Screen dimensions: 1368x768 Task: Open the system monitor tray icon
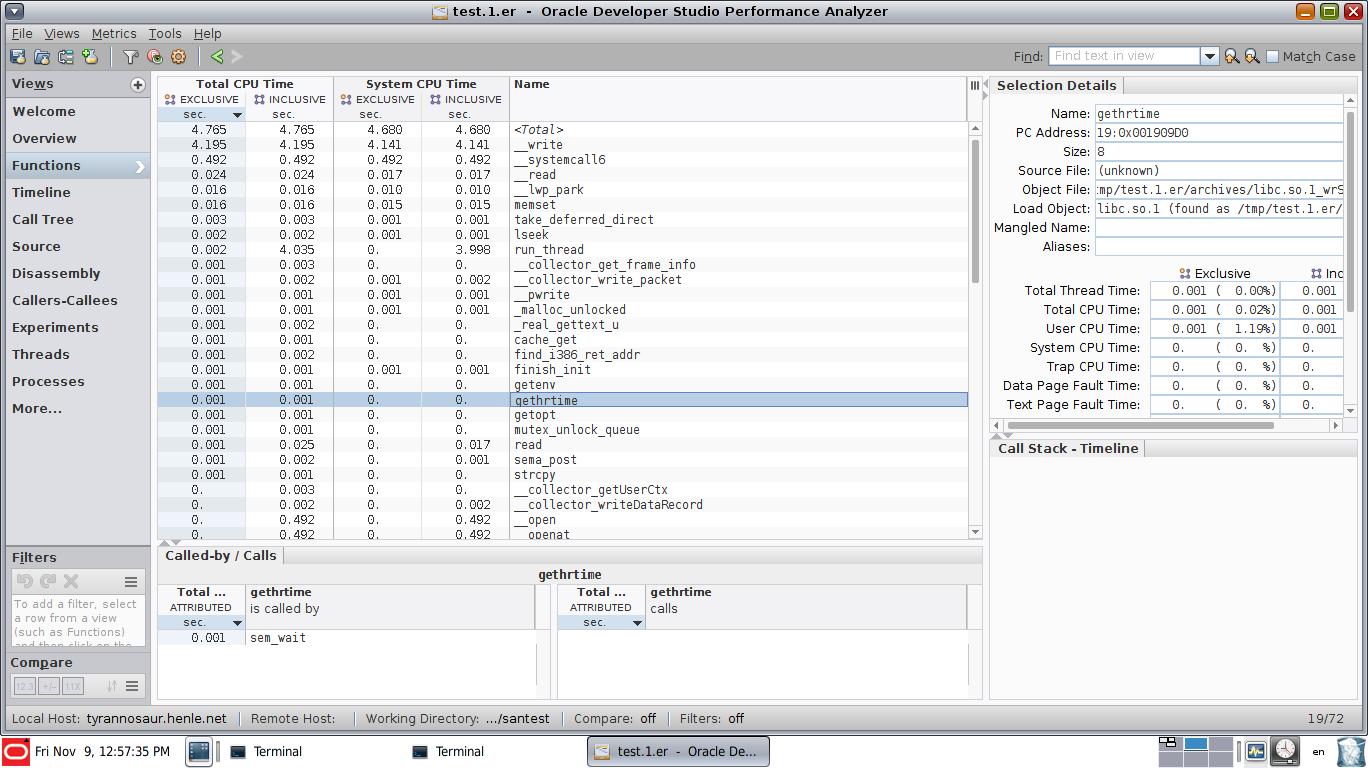1256,751
